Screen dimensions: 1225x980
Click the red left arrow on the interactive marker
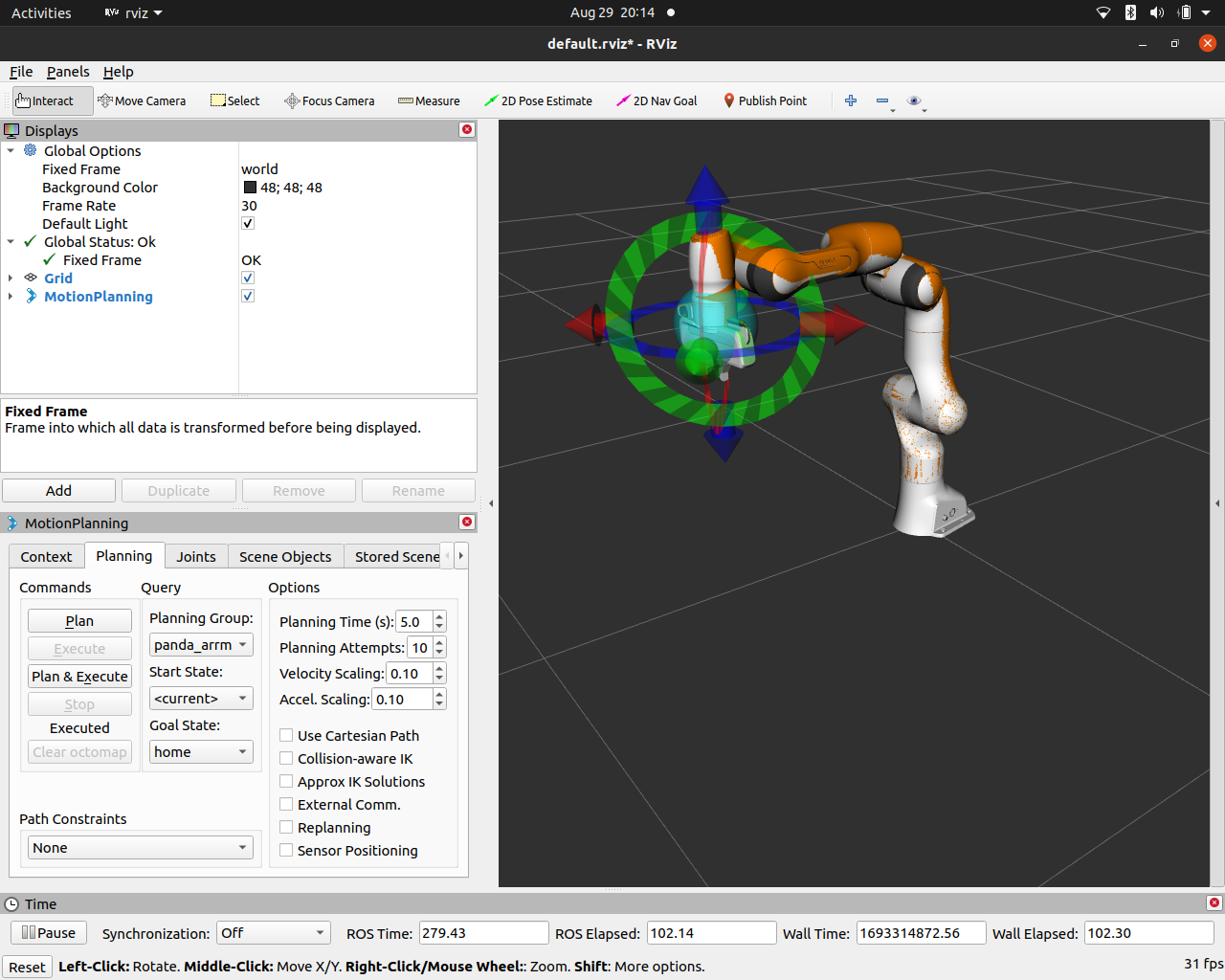click(586, 324)
